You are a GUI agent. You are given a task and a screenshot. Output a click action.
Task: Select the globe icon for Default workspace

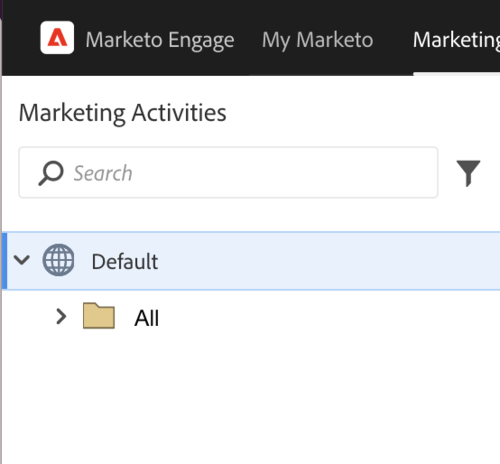pos(58,260)
